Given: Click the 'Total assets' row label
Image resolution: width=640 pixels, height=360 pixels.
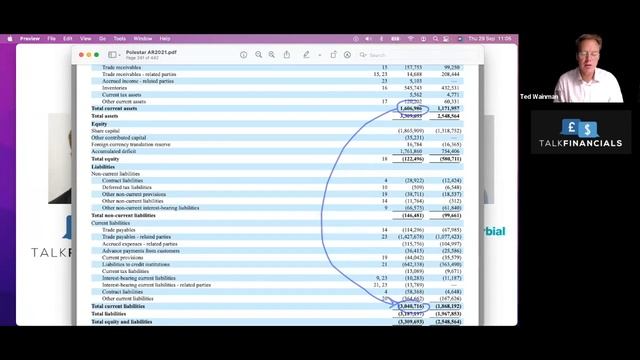Looking at the screenshot, I should [105, 116].
